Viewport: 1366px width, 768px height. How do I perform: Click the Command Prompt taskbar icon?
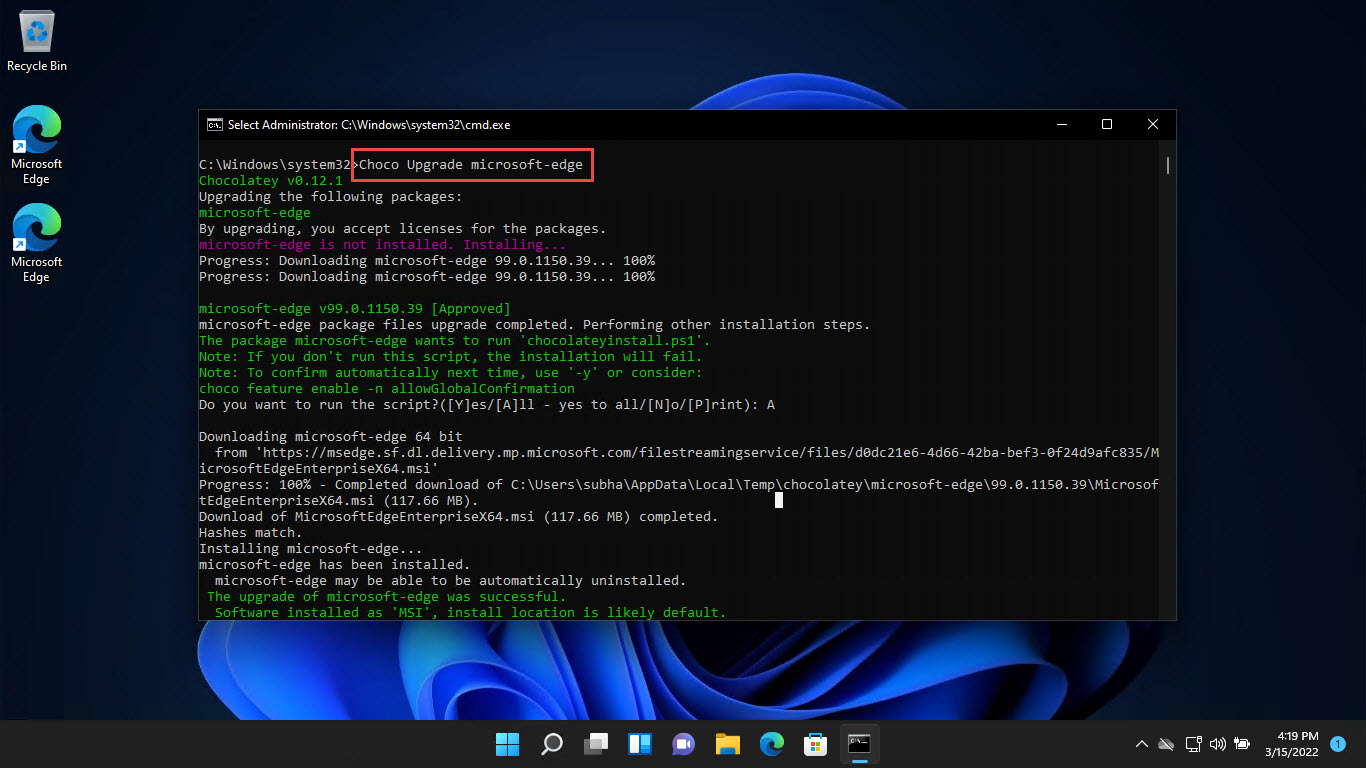coord(859,744)
